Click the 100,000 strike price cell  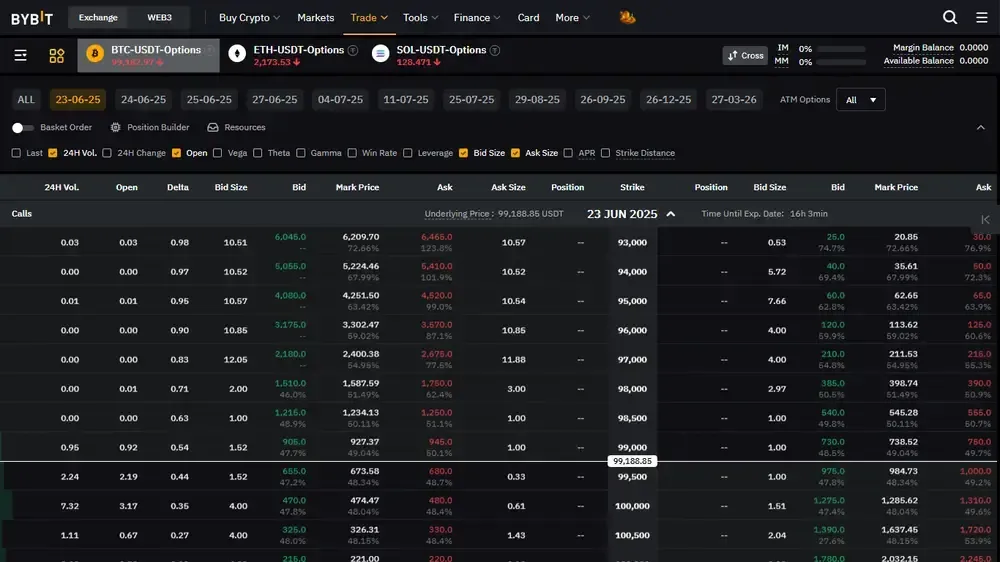pos(632,506)
